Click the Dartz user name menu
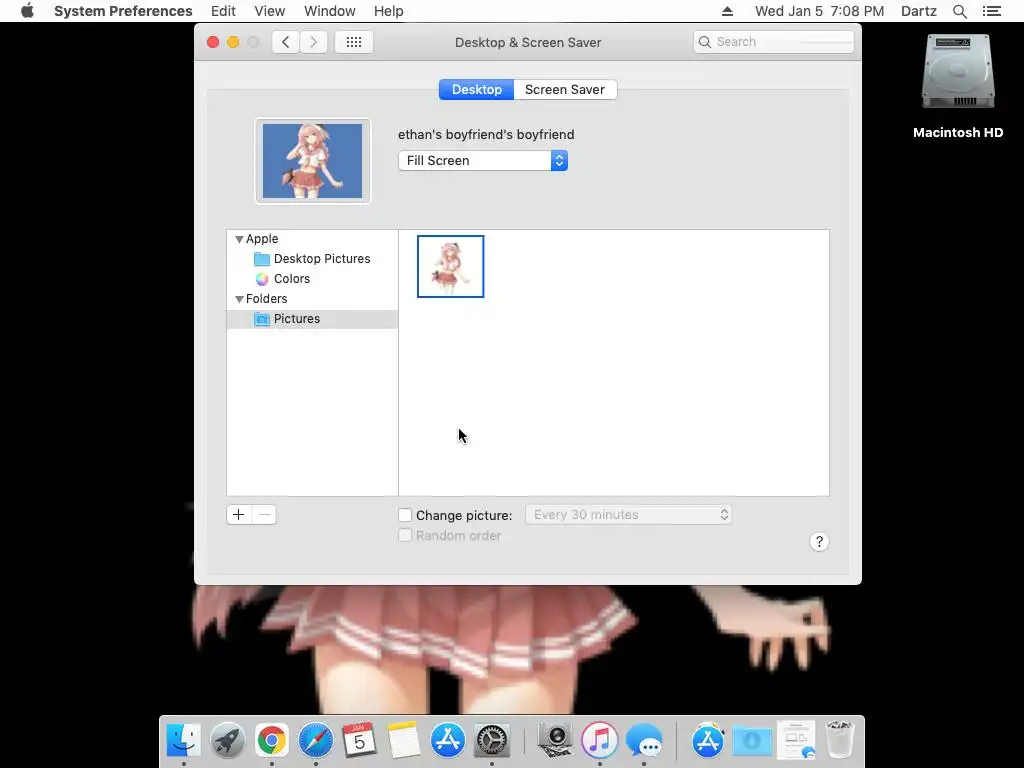 918,11
